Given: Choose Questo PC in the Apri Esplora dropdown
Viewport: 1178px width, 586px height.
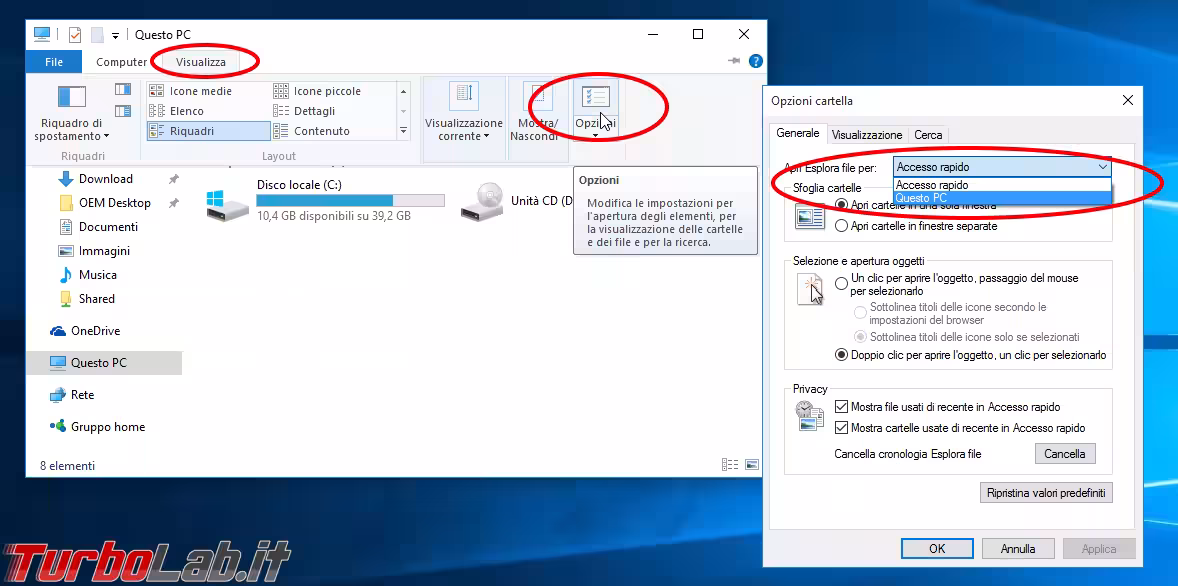Looking at the screenshot, I should (926, 197).
